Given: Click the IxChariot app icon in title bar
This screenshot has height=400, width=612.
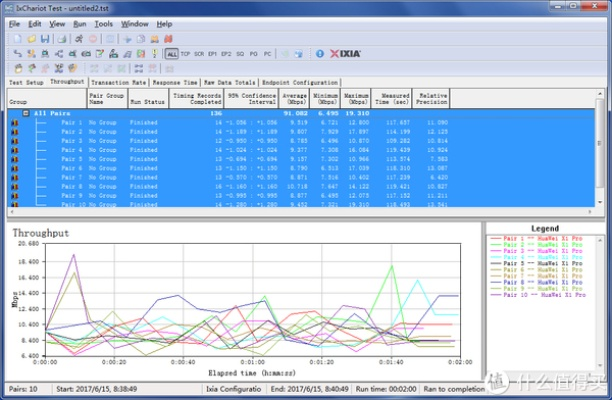Looking at the screenshot, I should [x=8, y=7].
